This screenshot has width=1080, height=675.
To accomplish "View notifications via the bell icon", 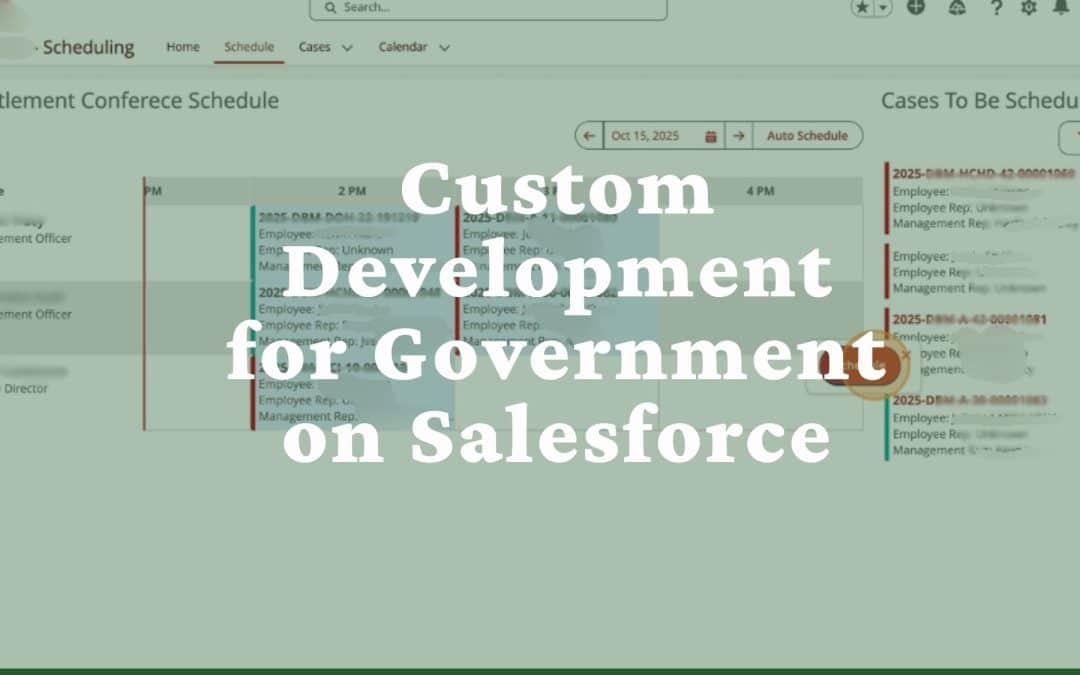I will [1062, 9].
